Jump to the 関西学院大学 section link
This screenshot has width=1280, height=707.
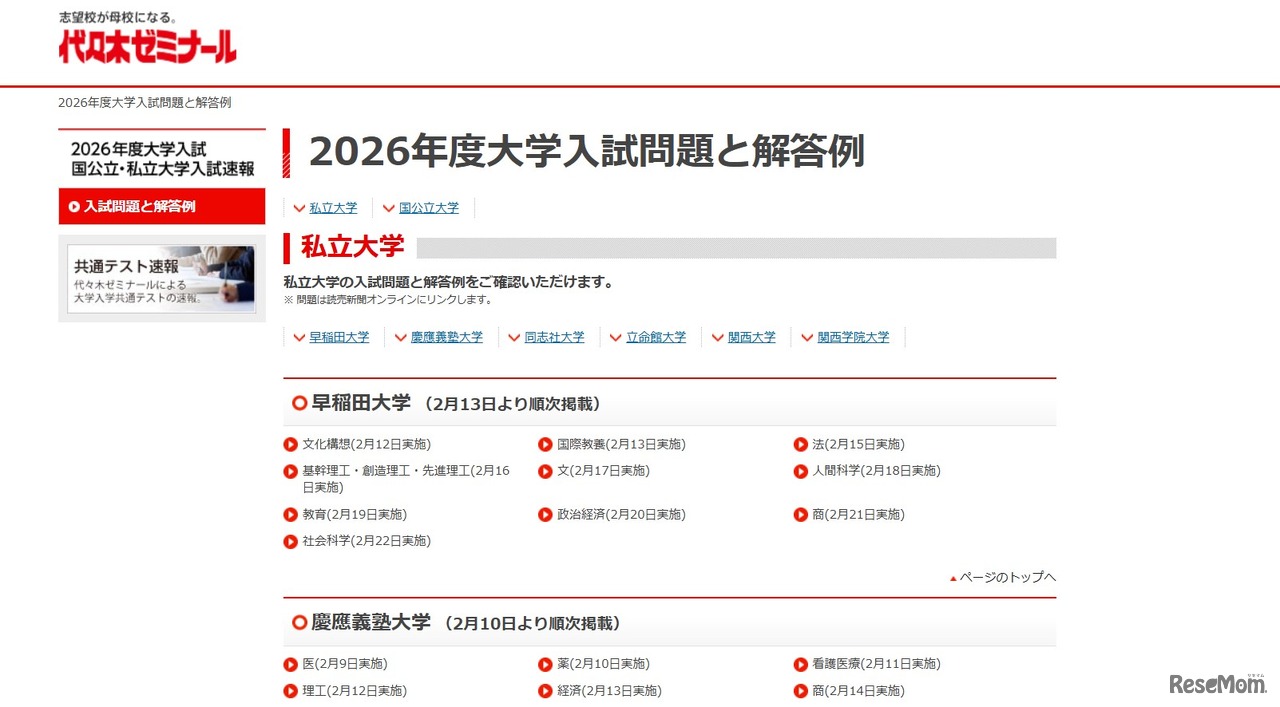click(853, 338)
